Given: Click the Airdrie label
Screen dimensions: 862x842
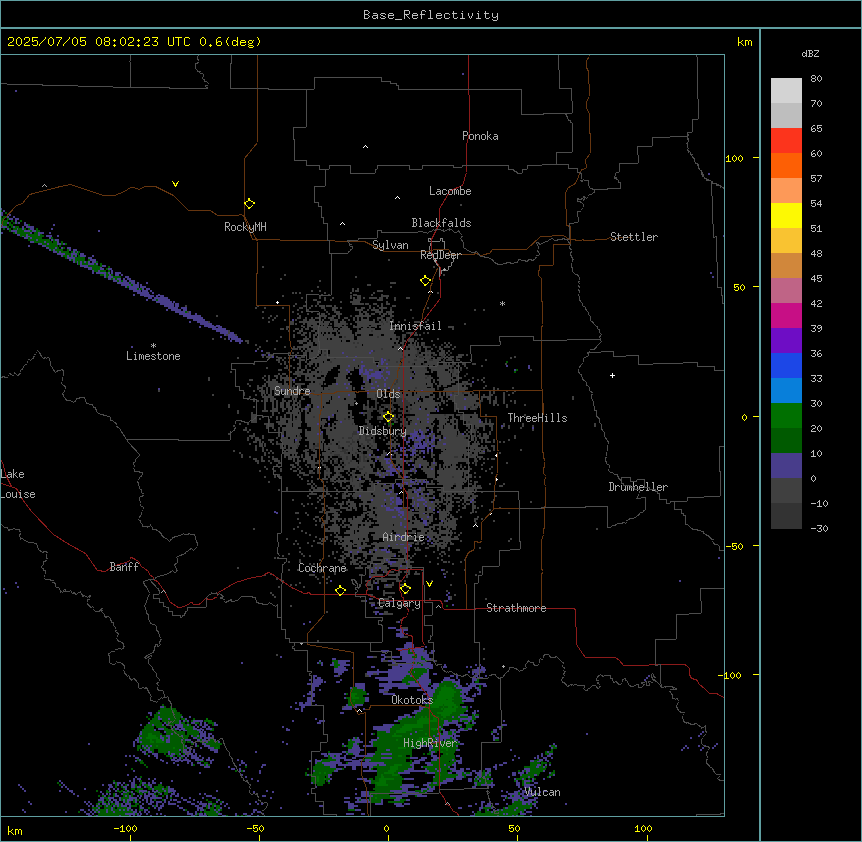Looking at the screenshot, I should click(404, 537).
